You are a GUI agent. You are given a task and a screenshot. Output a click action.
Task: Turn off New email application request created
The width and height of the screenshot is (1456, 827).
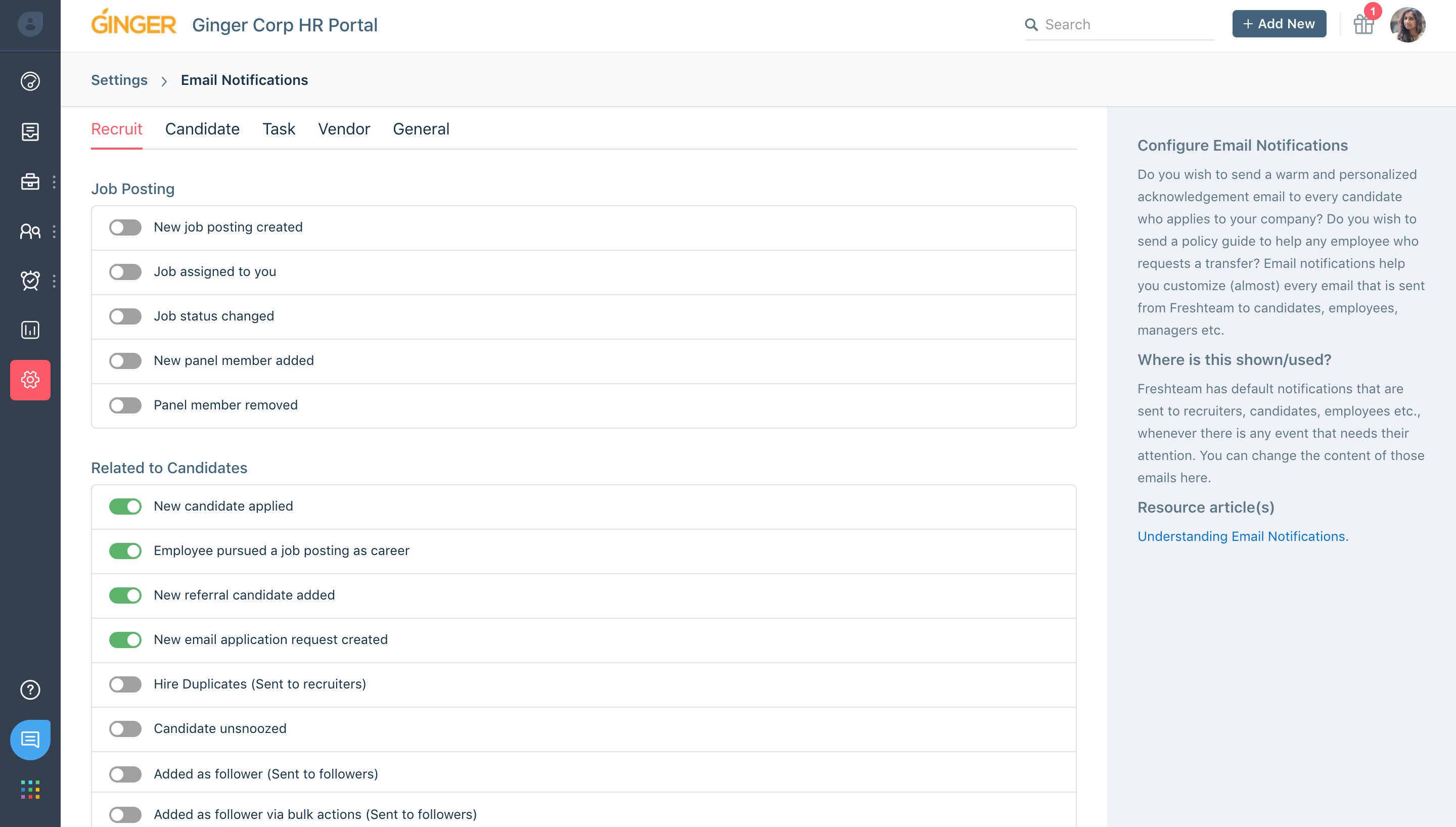click(125, 640)
